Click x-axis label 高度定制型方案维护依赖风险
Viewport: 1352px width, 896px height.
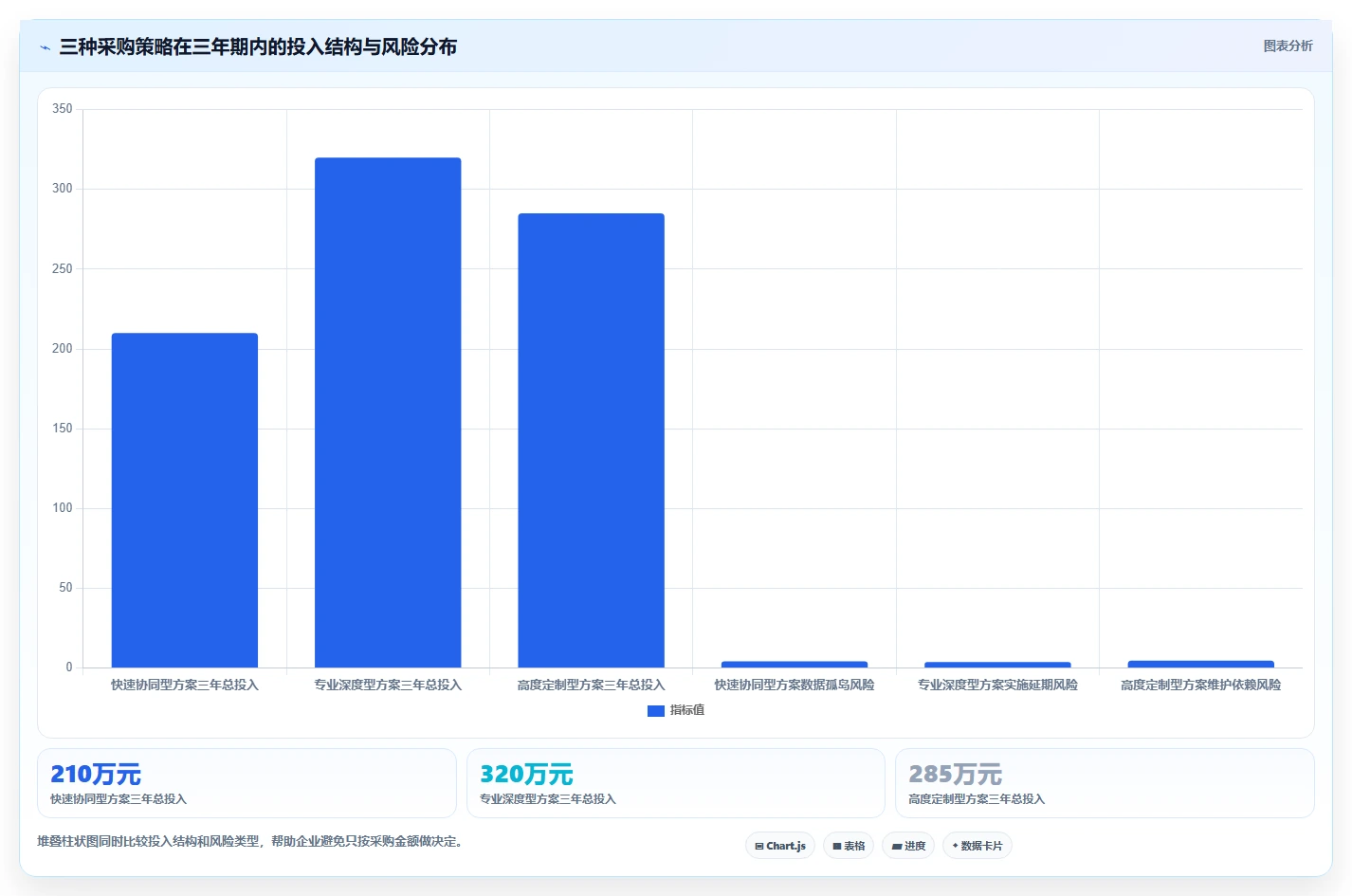1200,685
